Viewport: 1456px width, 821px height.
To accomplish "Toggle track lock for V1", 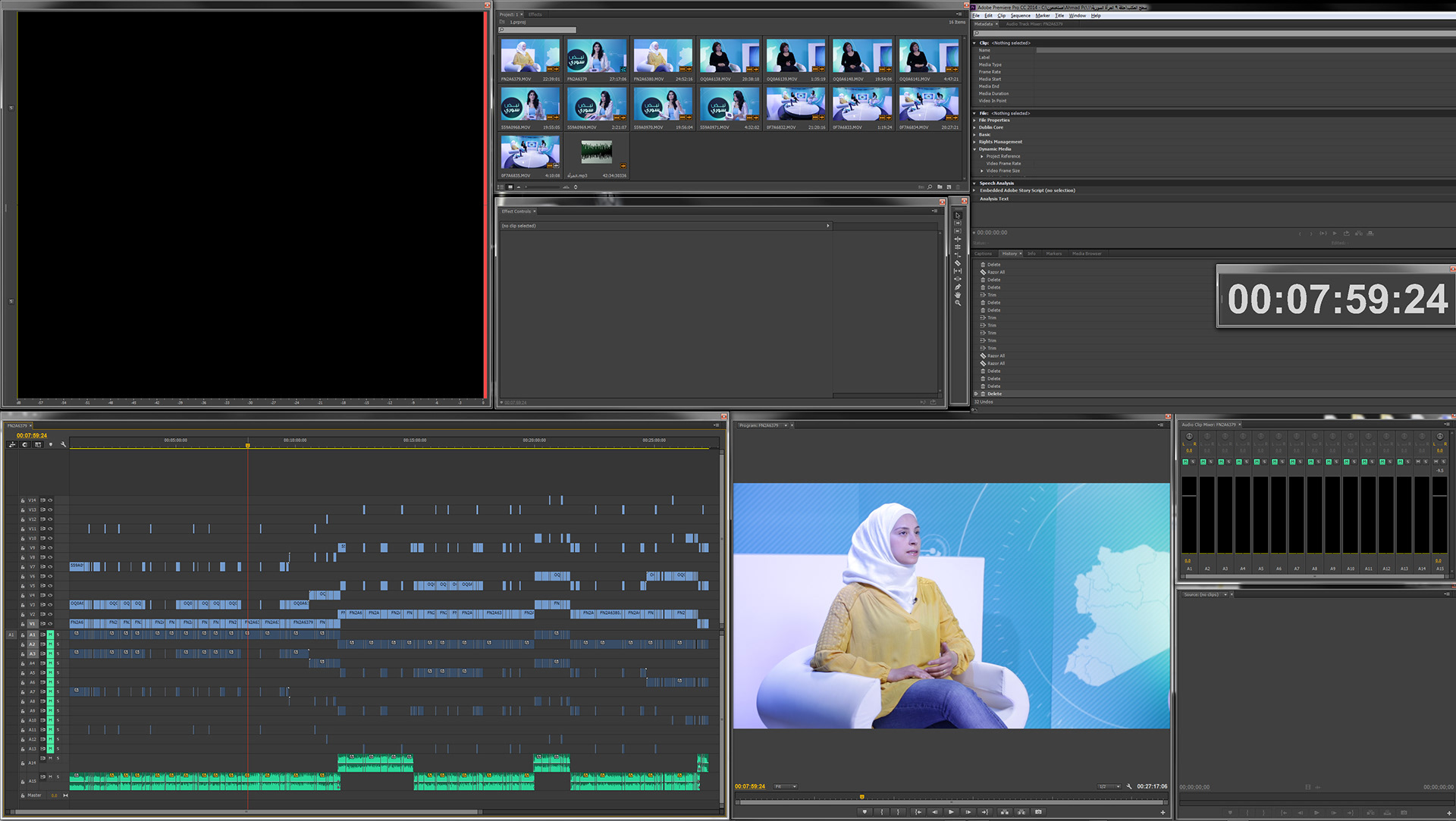I will pos(23,624).
